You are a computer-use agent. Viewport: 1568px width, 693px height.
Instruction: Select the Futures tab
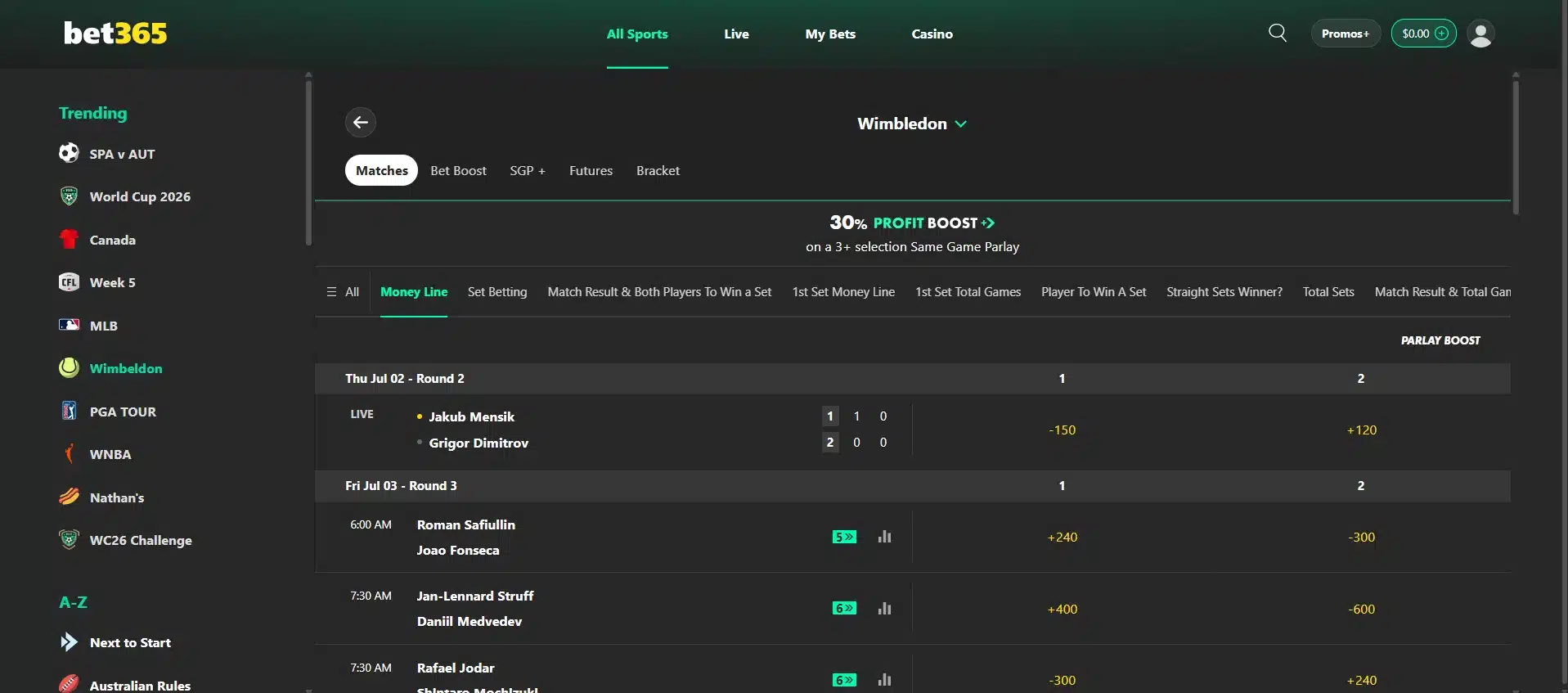click(591, 170)
